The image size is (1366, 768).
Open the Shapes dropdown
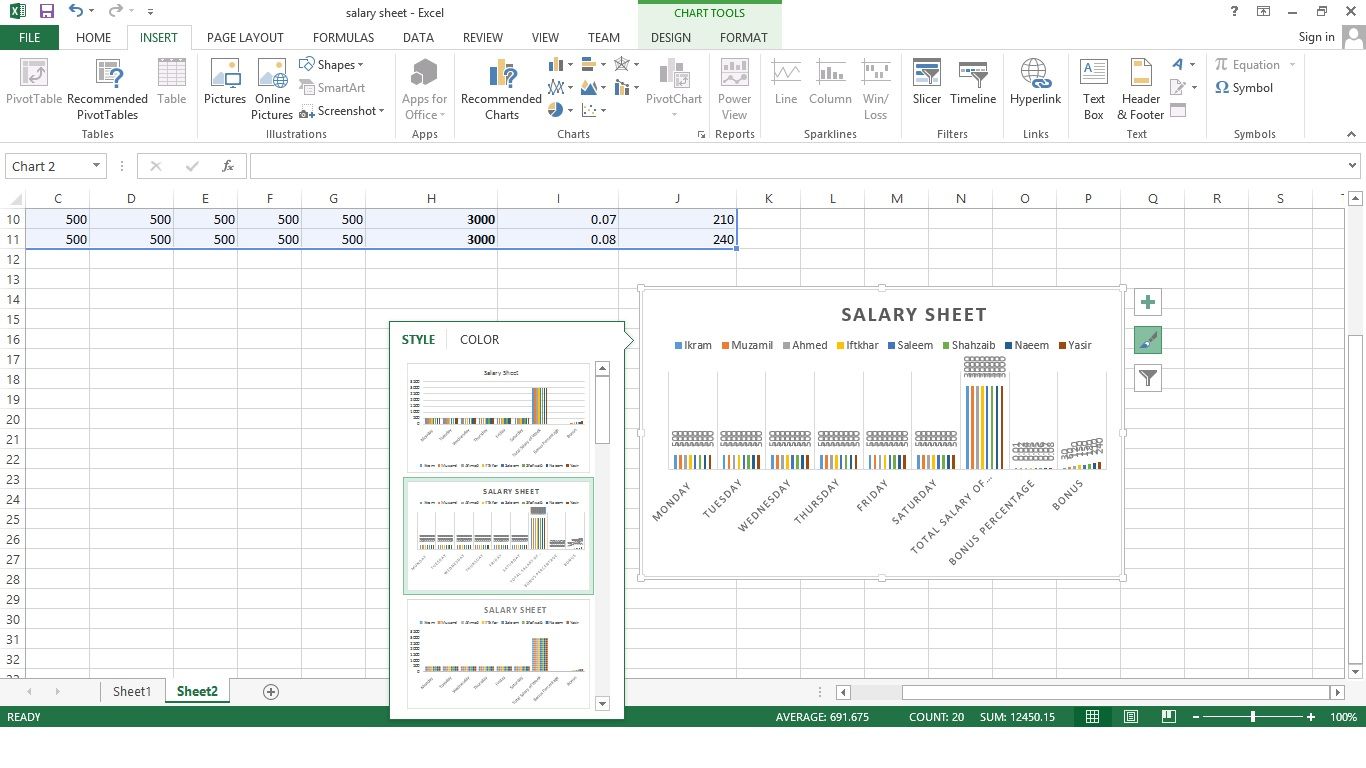pyautogui.click(x=331, y=65)
